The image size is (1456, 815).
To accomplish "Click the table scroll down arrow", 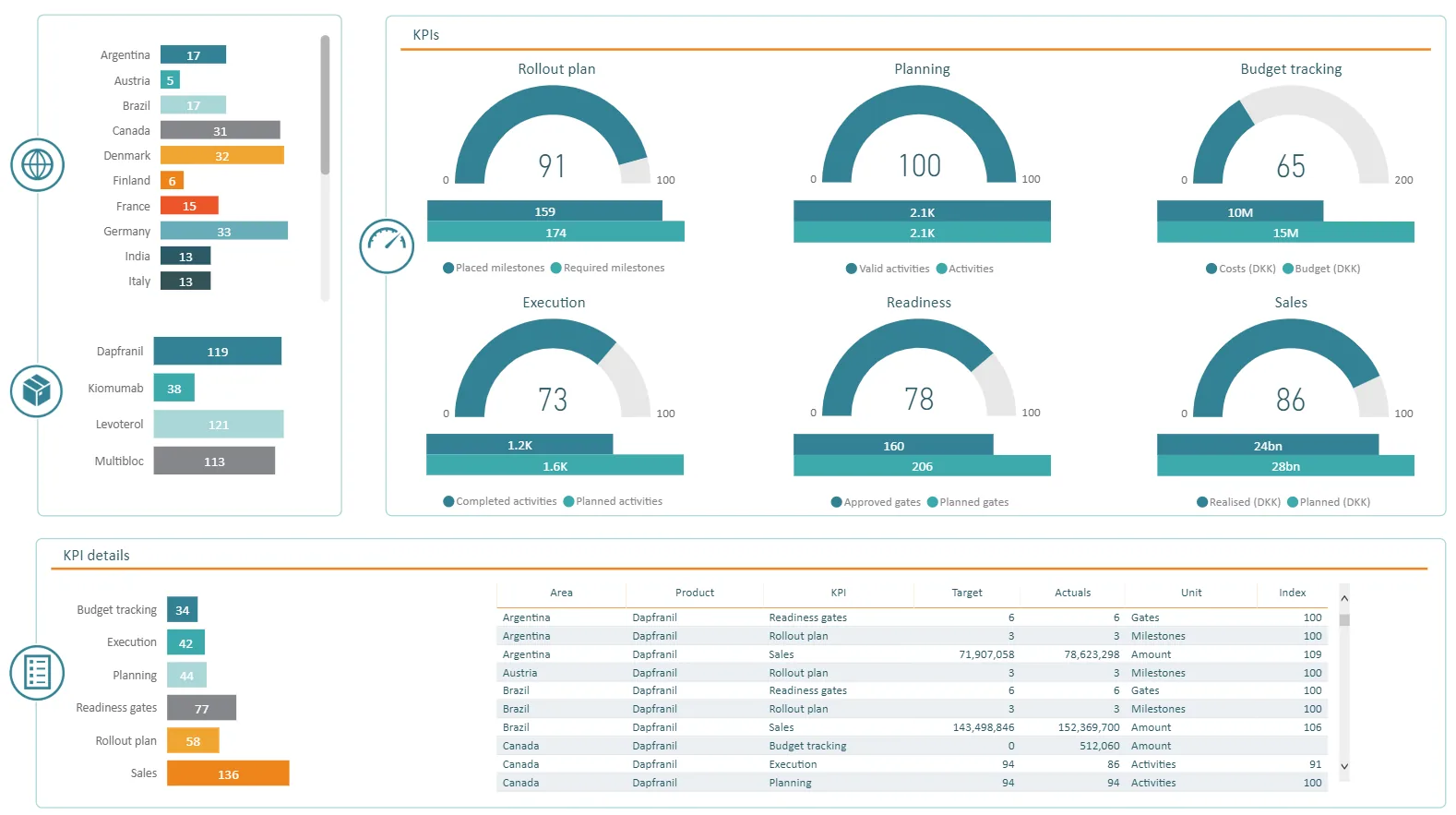I will [1344, 766].
